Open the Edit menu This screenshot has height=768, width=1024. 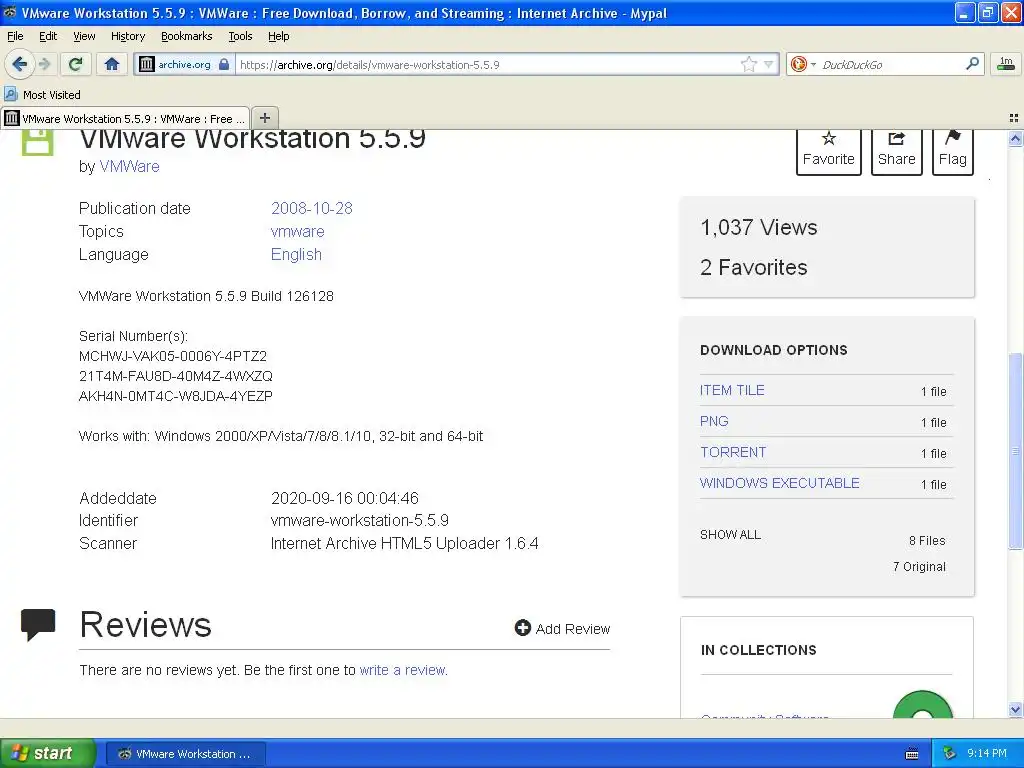click(48, 36)
